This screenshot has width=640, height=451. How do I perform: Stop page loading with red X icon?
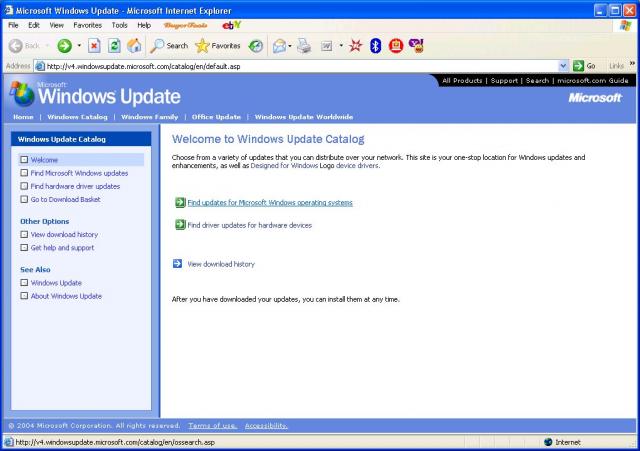click(94, 46)
